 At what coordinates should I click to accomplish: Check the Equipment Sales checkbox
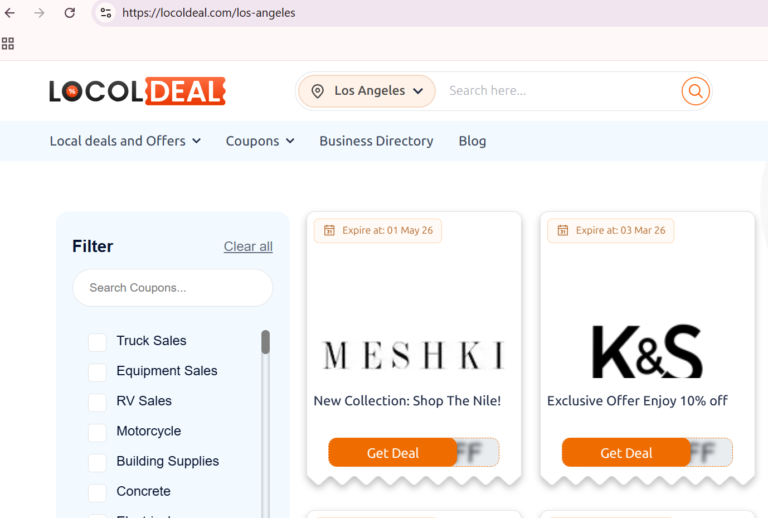tap(97, 372)
